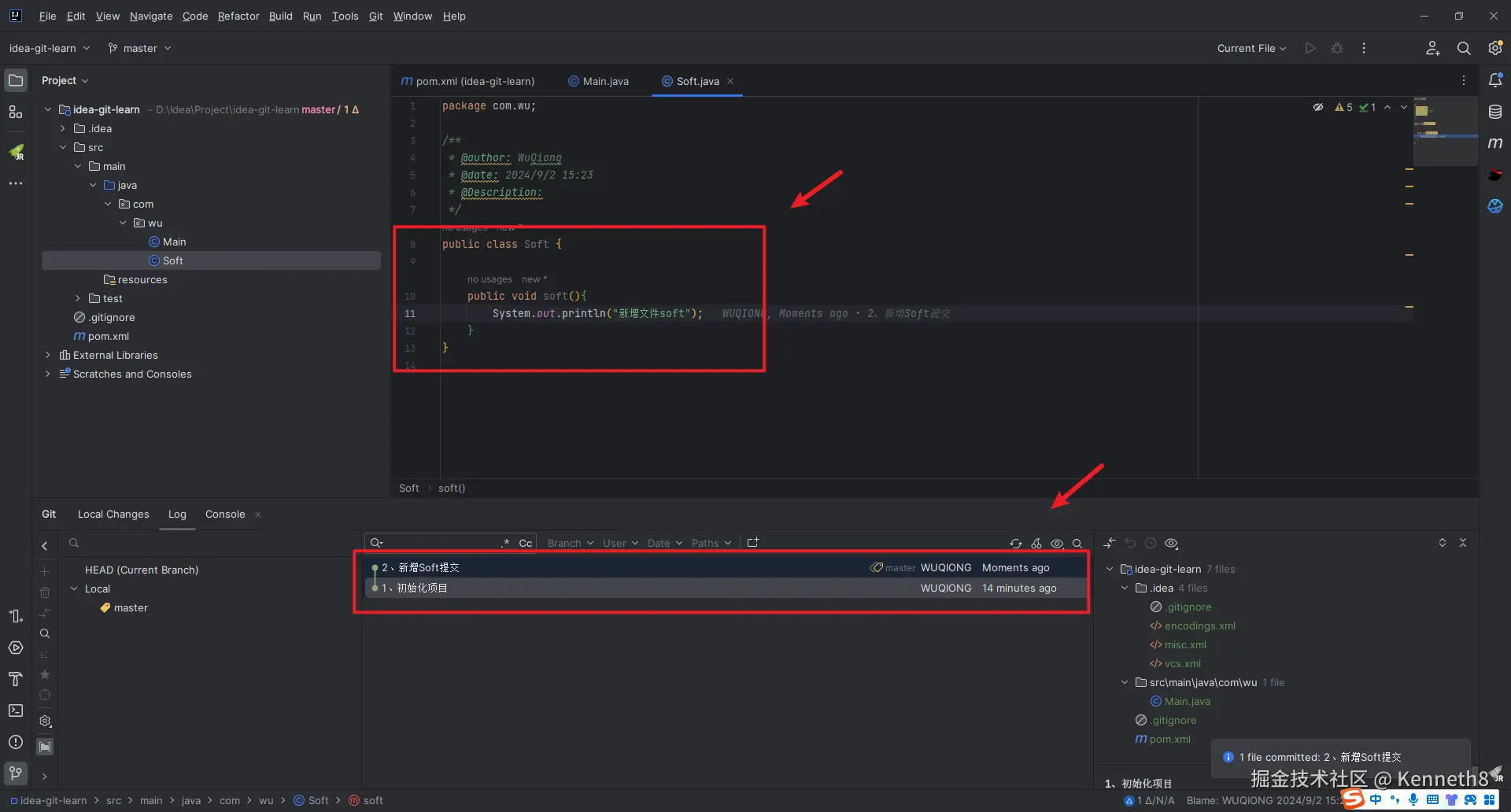Viewport: 1511px width, 812px height.
Task: Close the Soft.java editor tab
Action: (730, 81)
